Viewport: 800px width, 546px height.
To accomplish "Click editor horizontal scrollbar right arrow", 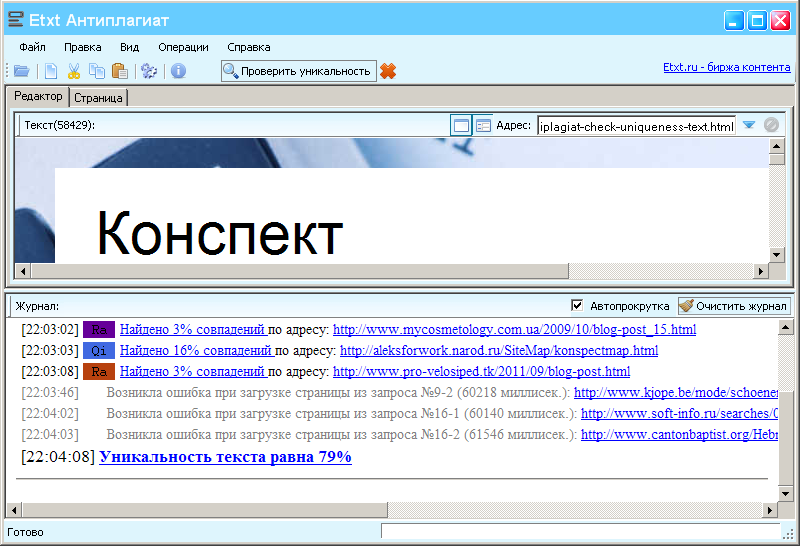I will tap(761, 271).
